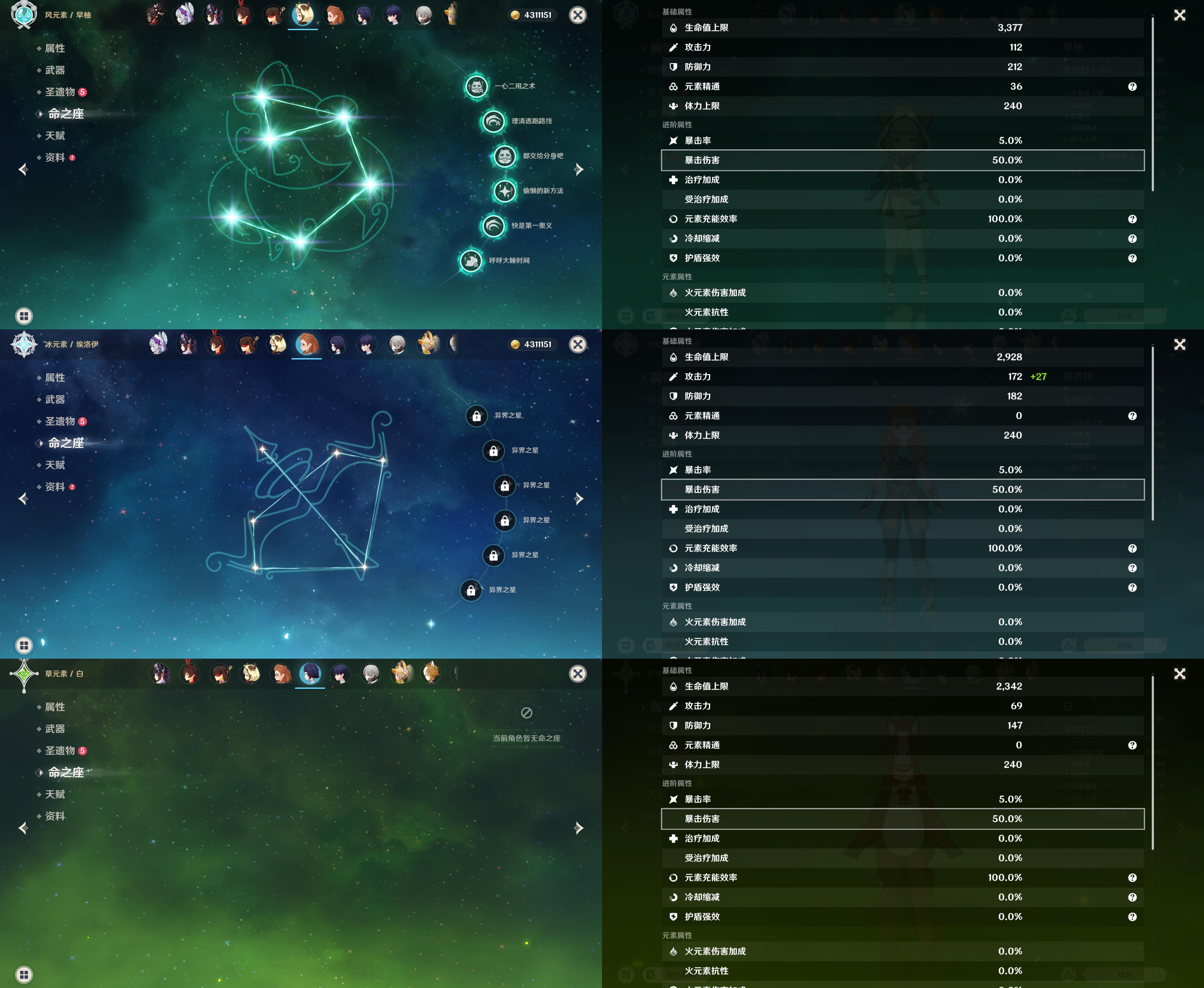Click the Dendro element emblem beside 草元素 / 白

pyautogui.click(x=24, y=674)
